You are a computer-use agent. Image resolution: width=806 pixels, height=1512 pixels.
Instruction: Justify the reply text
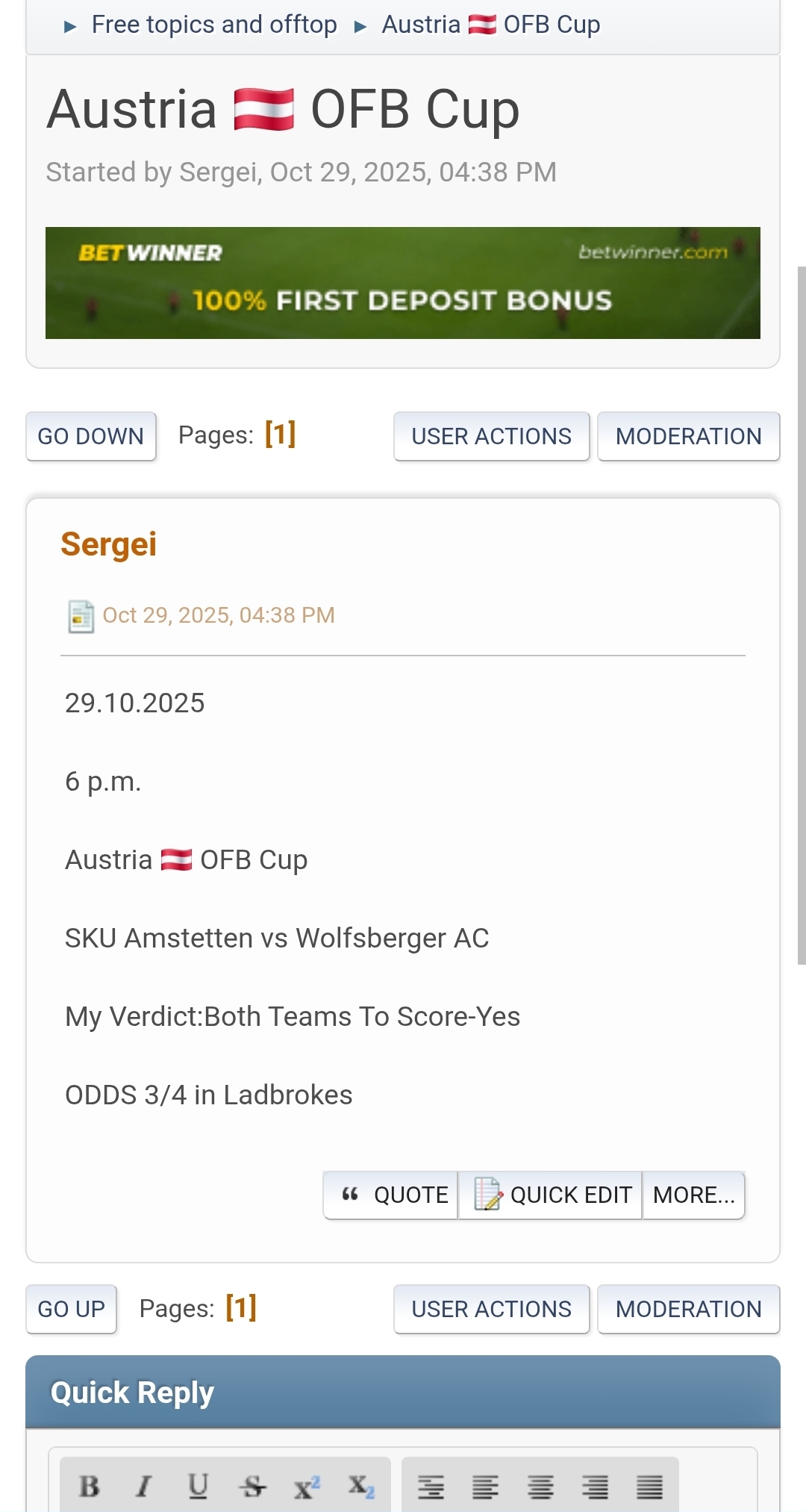coord(649,1487)
